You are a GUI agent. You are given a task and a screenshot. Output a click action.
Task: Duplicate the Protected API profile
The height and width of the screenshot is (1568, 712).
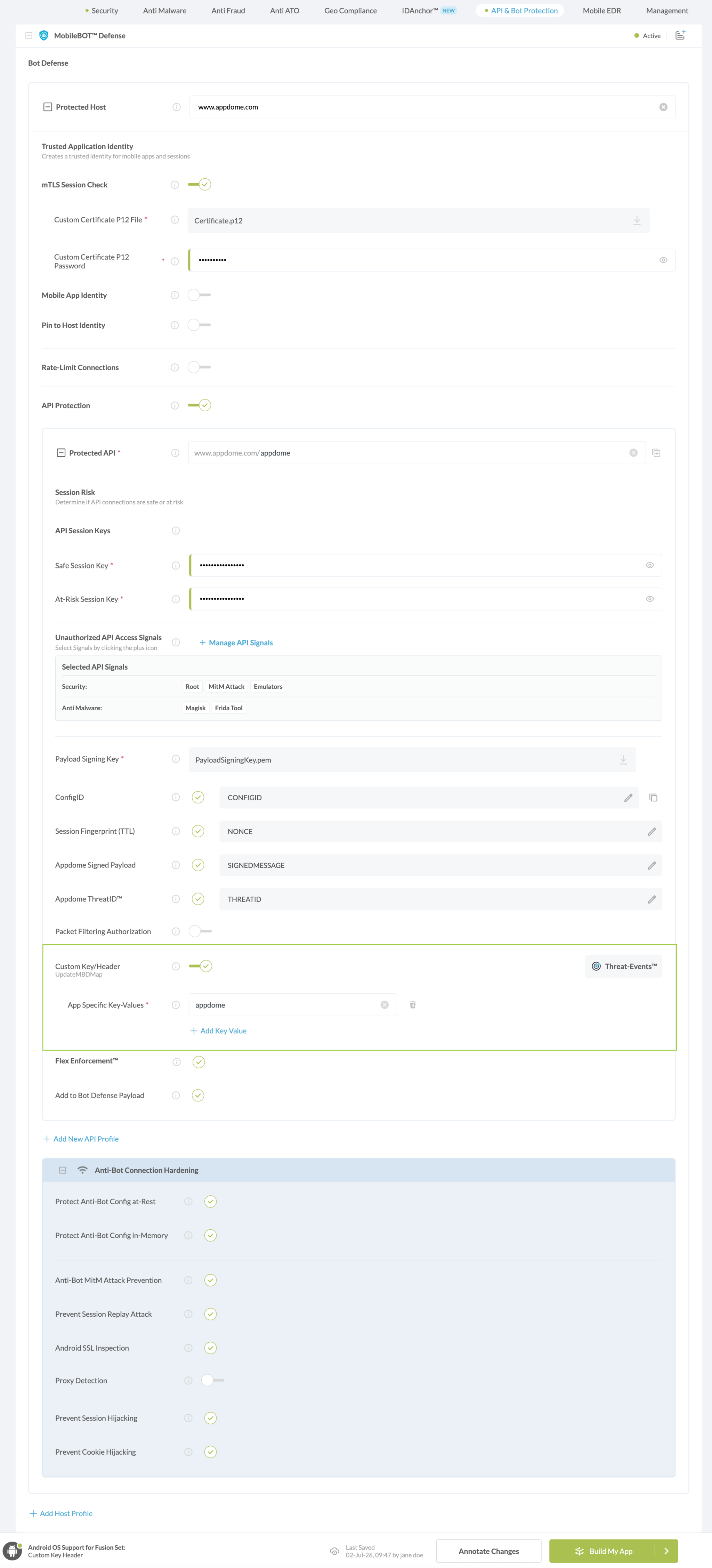point(657,453)
